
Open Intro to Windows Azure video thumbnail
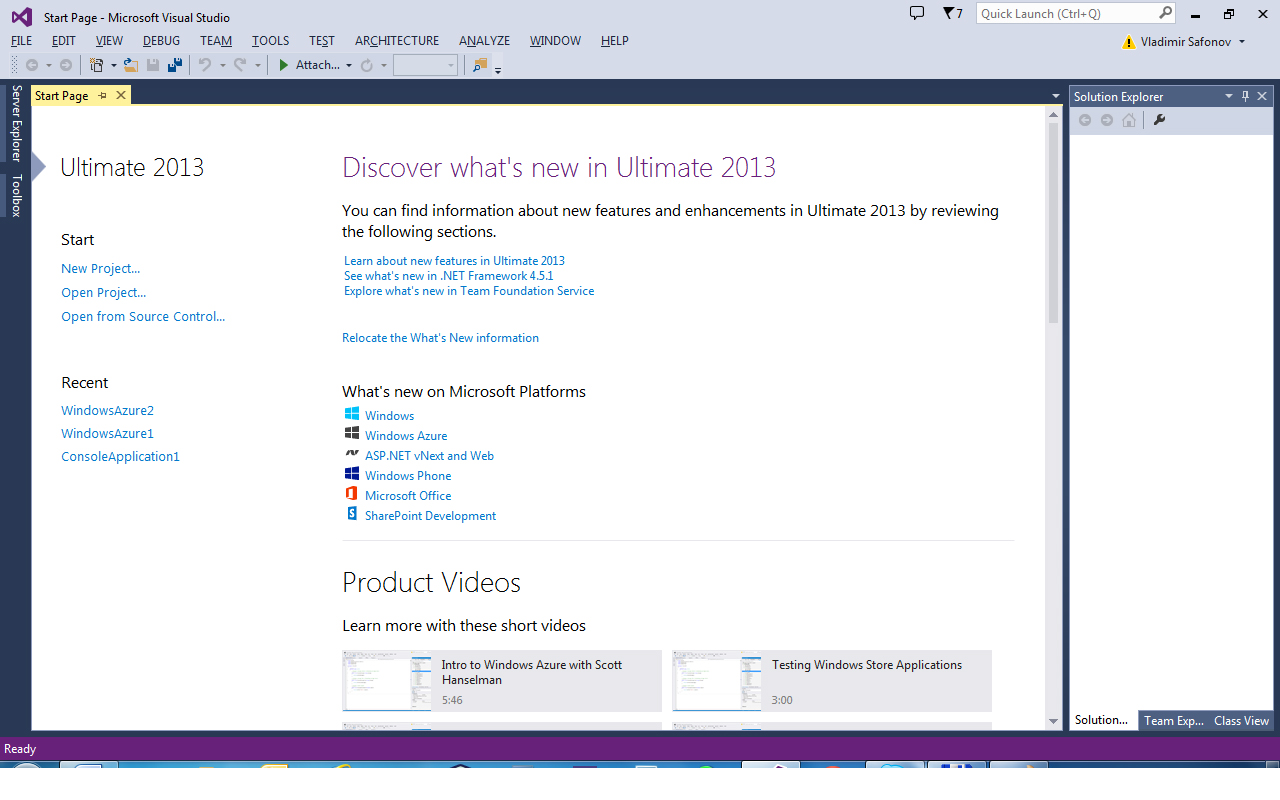click(x=387, y=681)
